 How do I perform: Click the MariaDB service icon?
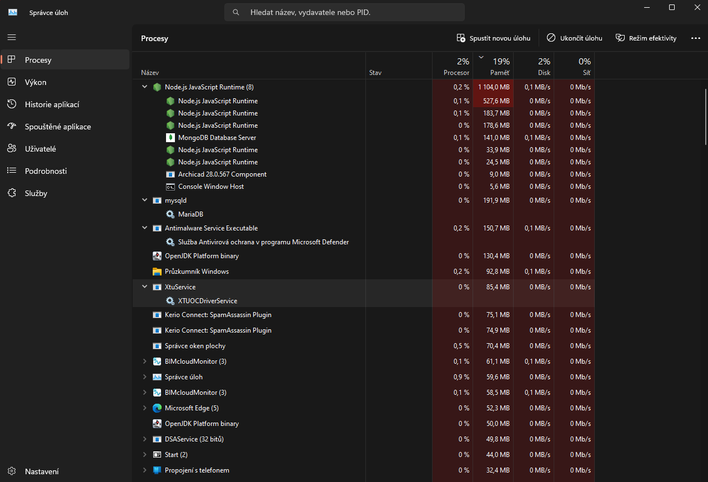(170, 214)
